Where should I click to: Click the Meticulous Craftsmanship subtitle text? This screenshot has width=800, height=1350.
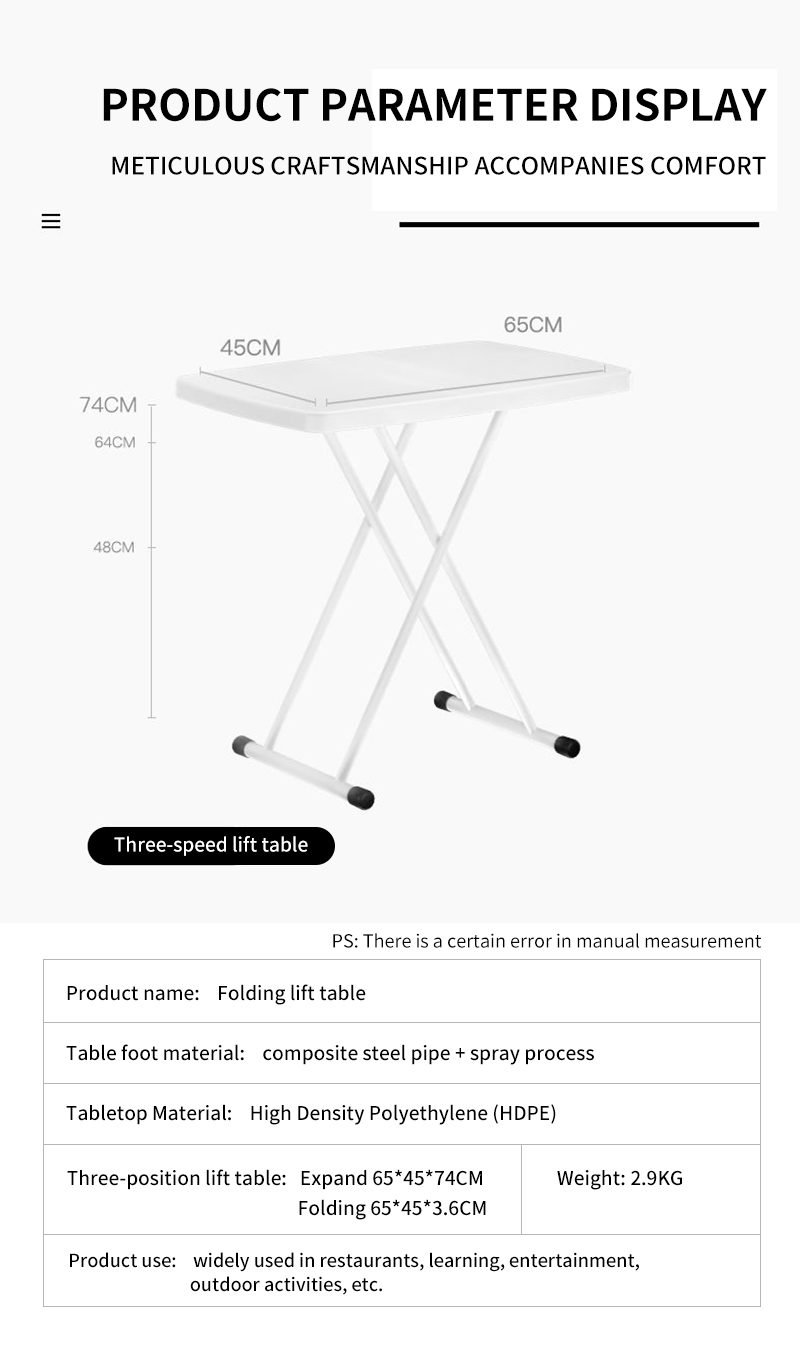click(x=438, y=166)
